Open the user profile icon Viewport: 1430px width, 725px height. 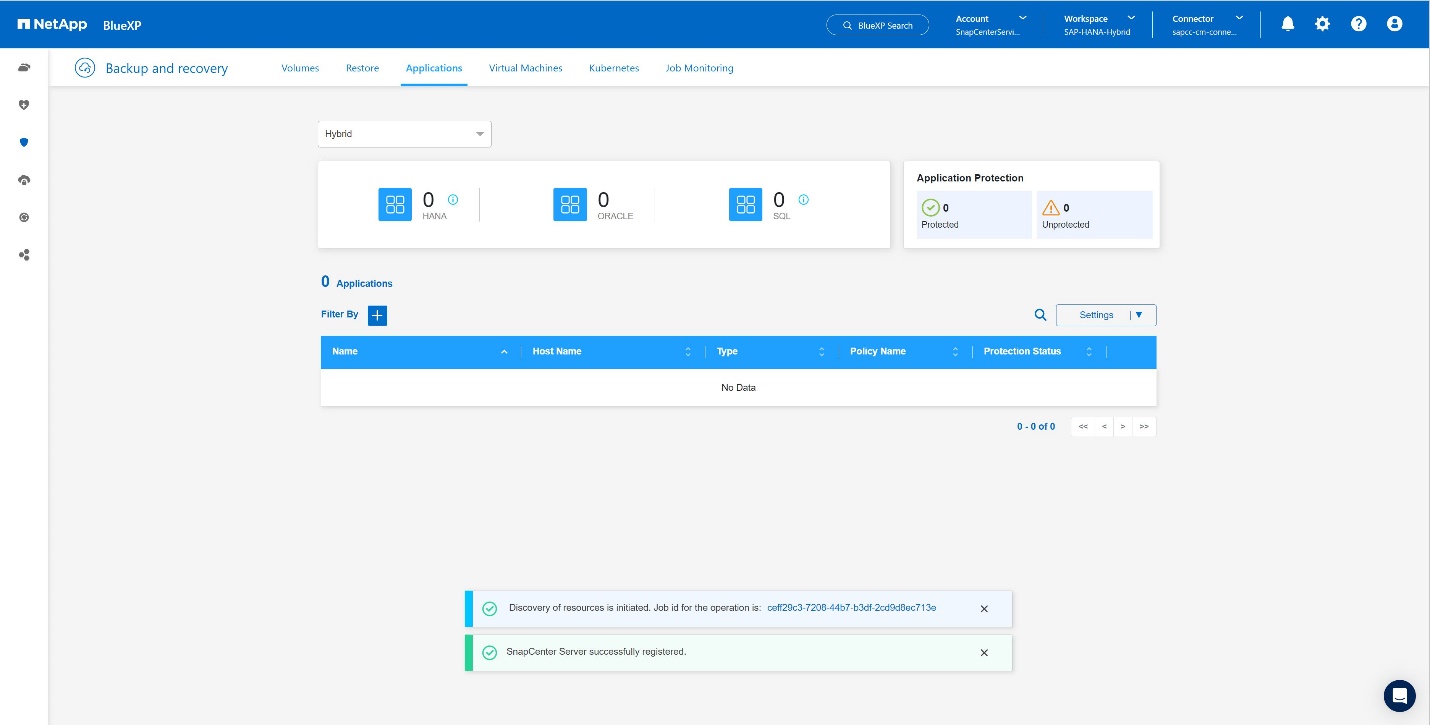point(1394,24)
